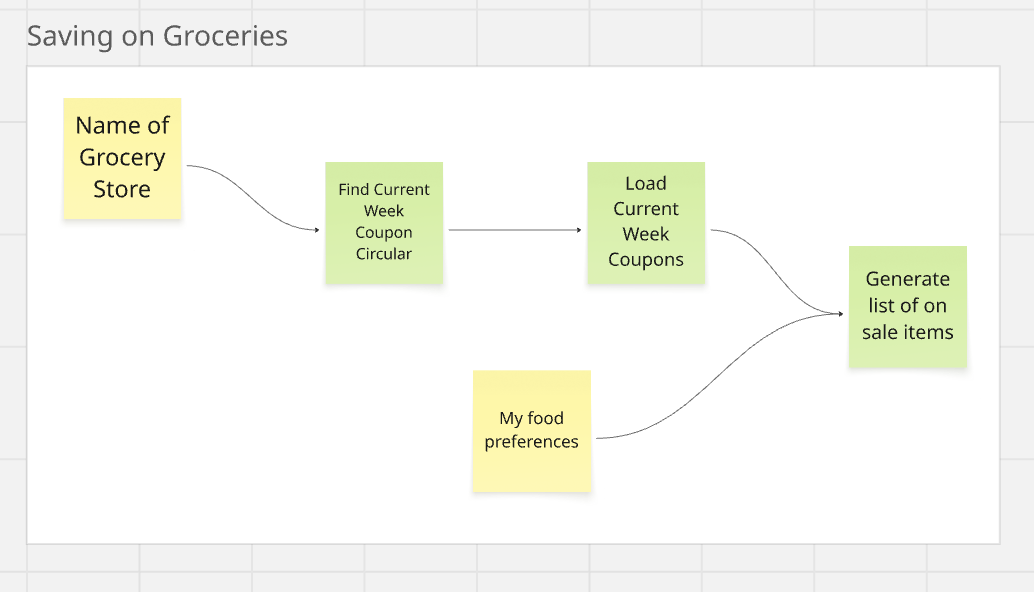1034x592 pixels.
Task: Click connector start point beside "My food preferences"
Action: pyautogui.click(x=597, y=438)
